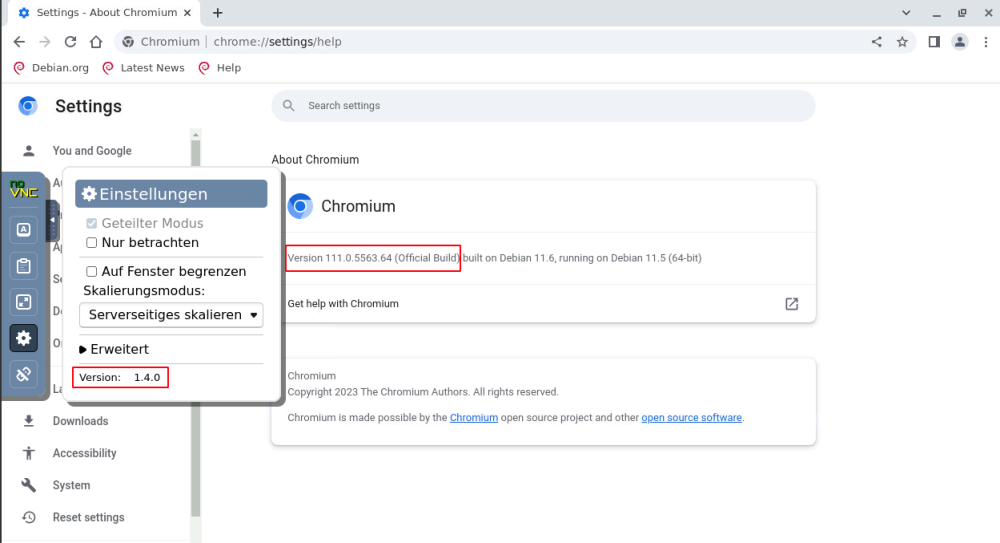Open the tab search chevron in title bar
The image size is (1000, 543).
click(x=906, y=13)
